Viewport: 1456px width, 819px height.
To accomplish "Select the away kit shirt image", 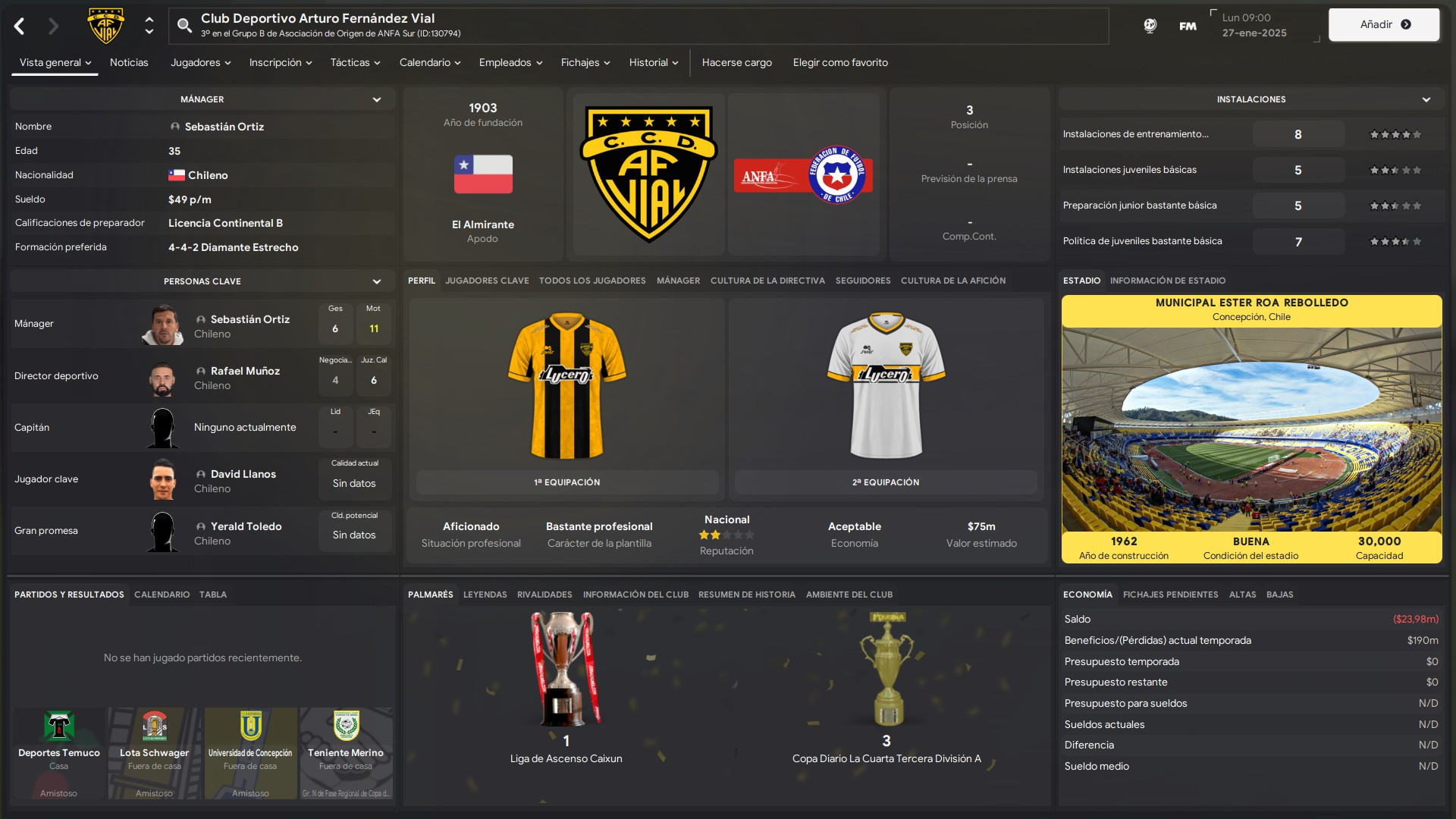I will point(886,385).
